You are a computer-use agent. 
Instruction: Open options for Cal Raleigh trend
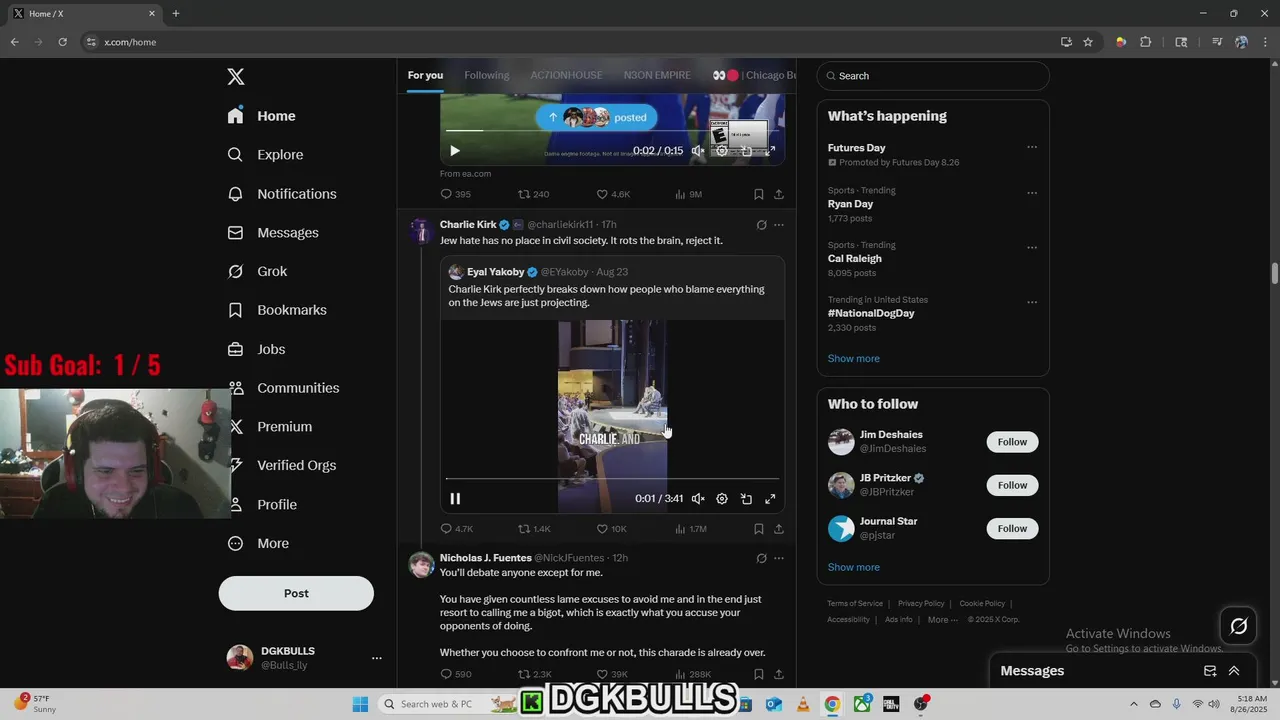tap(1032, 248)
